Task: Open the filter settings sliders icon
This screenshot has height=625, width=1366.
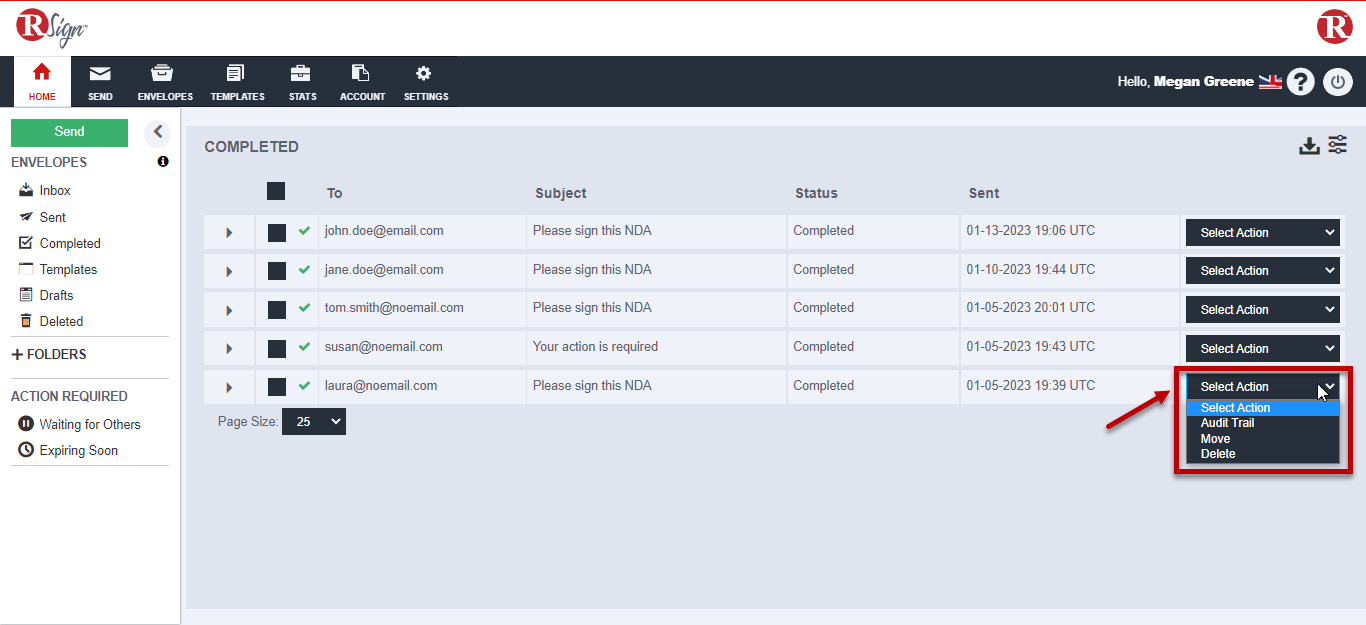Action: point(1338,145)
